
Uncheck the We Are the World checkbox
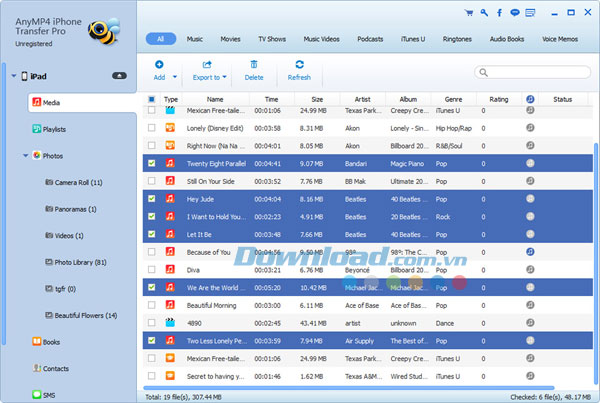pos(152,287)
